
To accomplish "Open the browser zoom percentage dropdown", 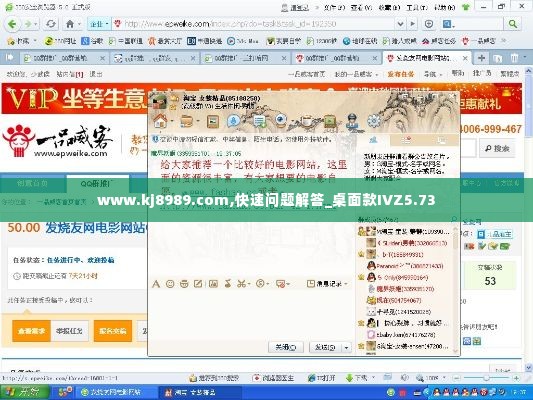I will [x=444, y=378].
